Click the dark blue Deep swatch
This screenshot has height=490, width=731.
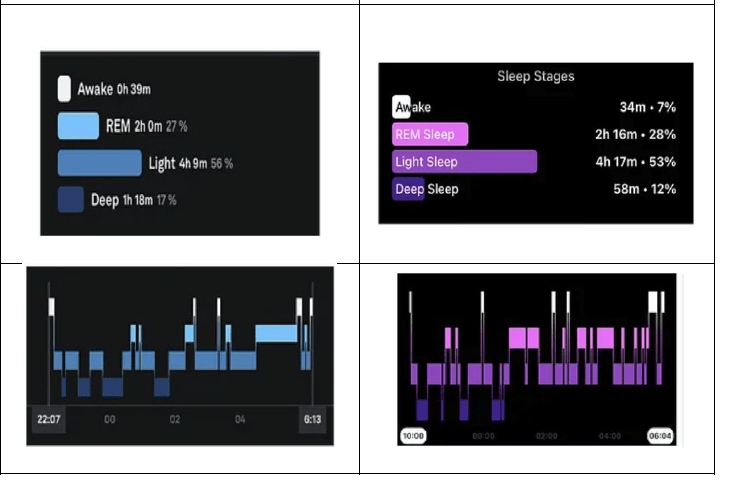[x=71, y=199]
